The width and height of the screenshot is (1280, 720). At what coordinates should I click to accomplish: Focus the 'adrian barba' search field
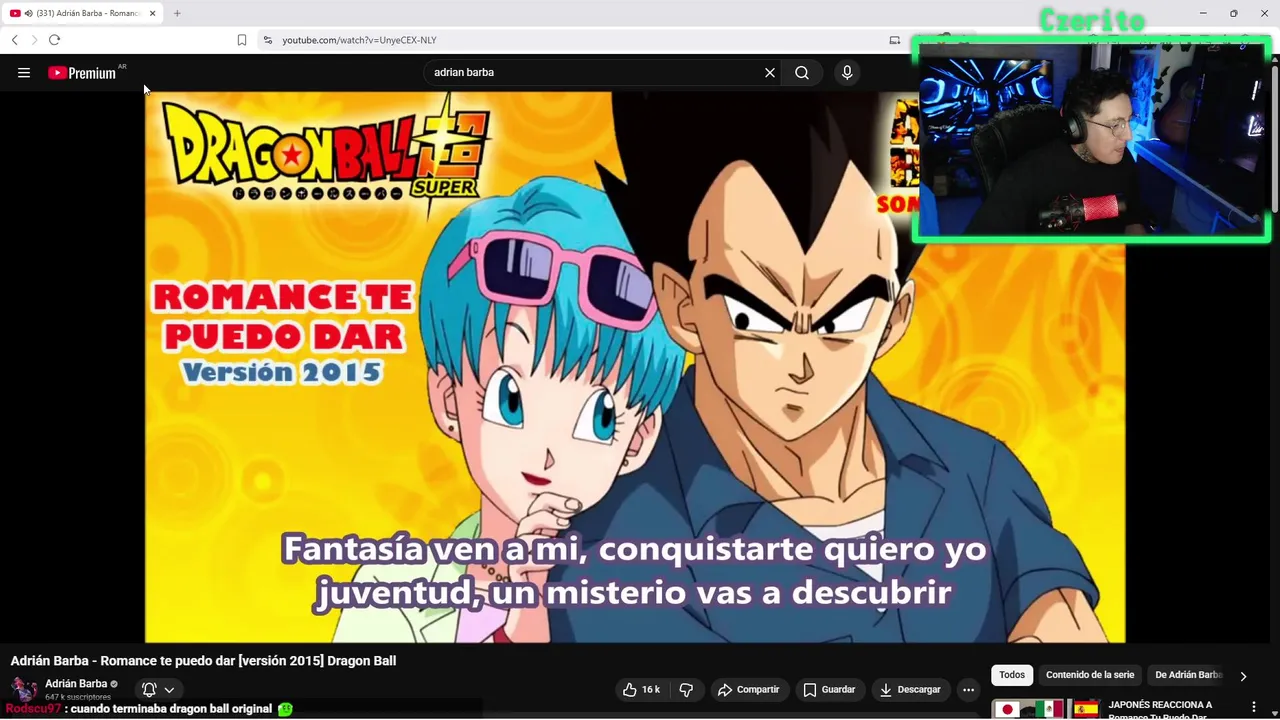pos(595,72)
